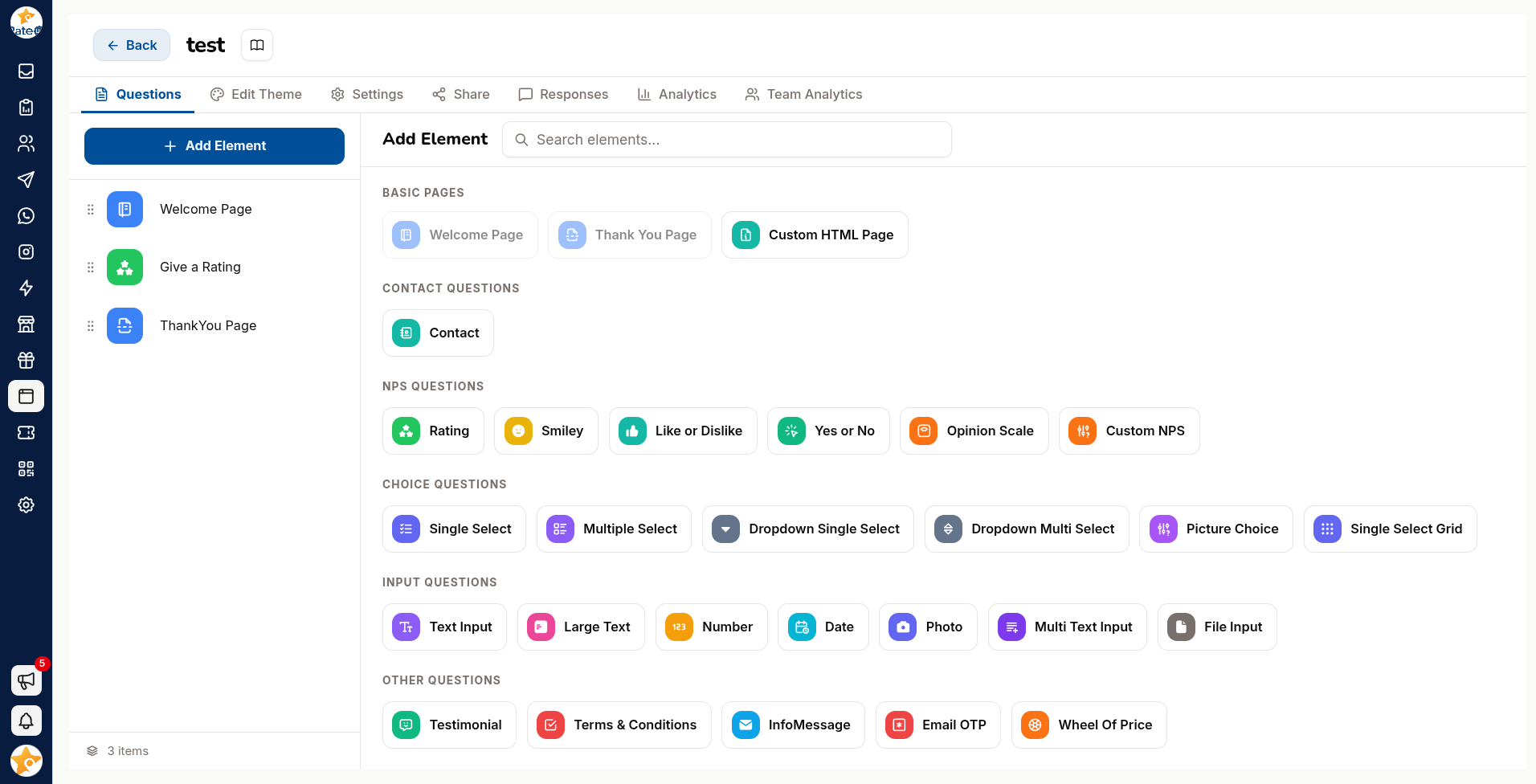Add a Contact question element
The image size is (1536, 784).
[438, 333]
